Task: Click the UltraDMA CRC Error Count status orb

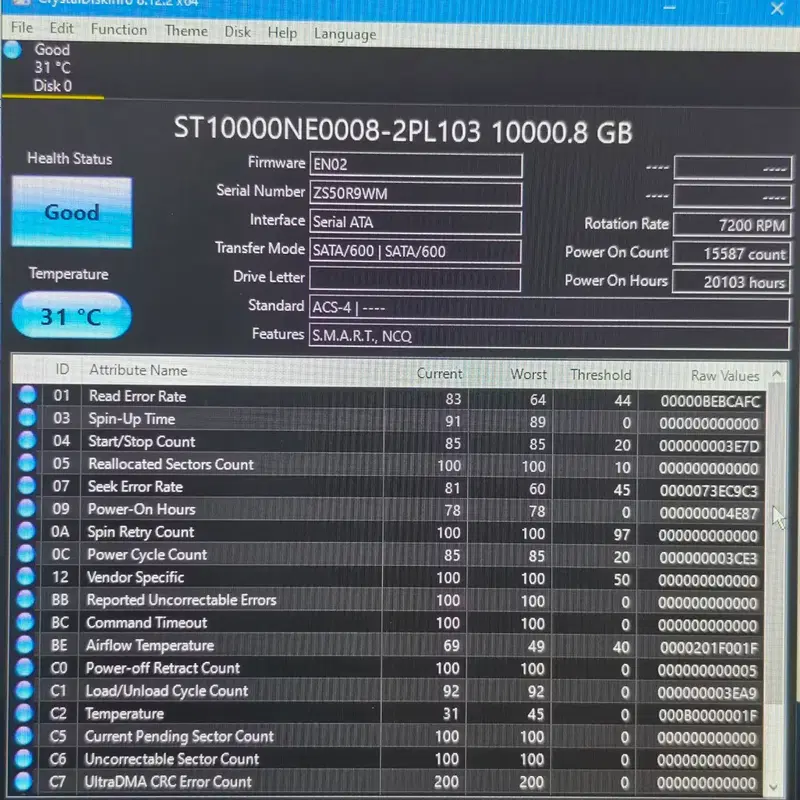Action: (x=23, y=781)
